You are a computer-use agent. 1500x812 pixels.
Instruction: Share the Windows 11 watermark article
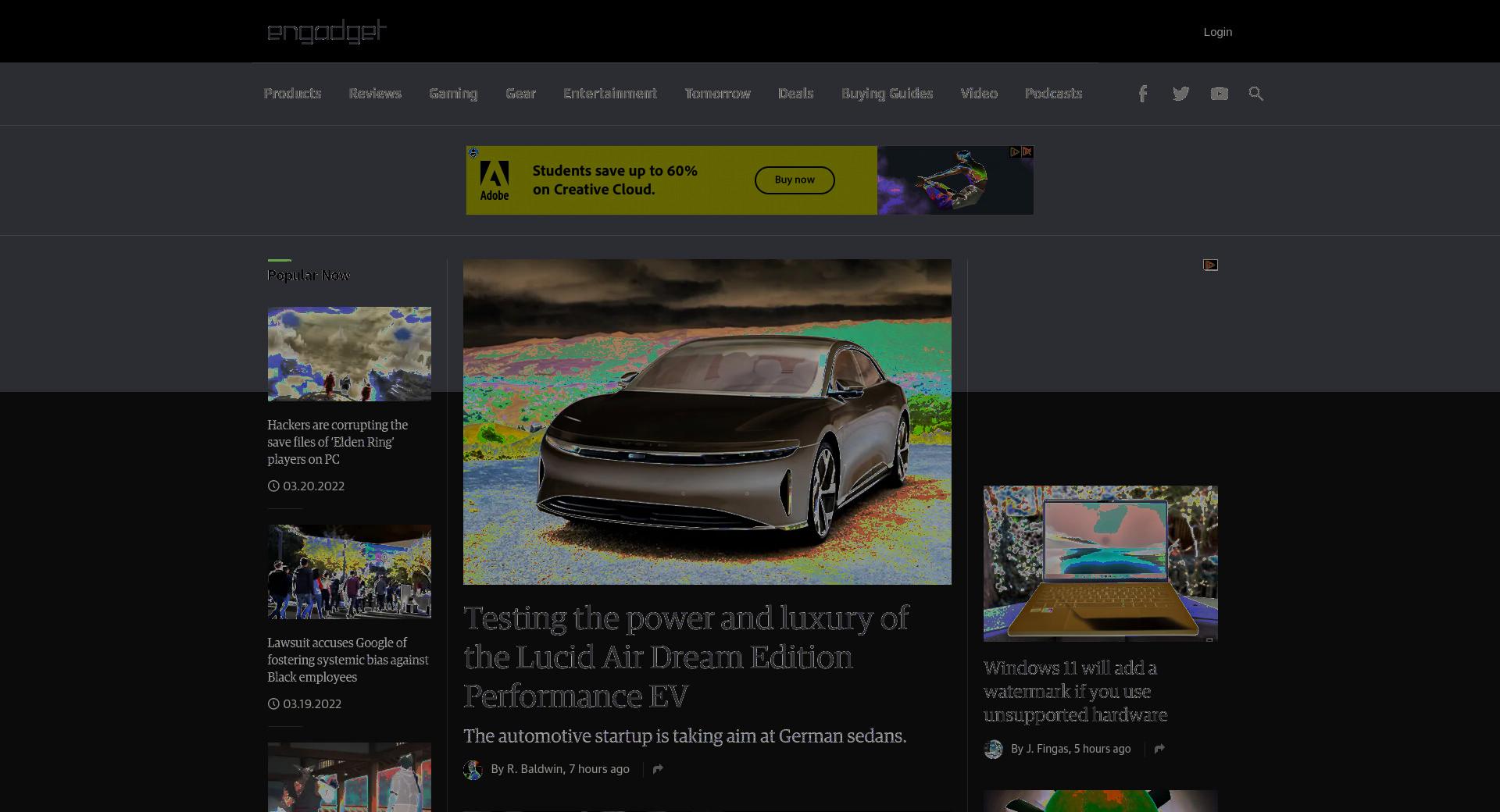pos(1159,749)
